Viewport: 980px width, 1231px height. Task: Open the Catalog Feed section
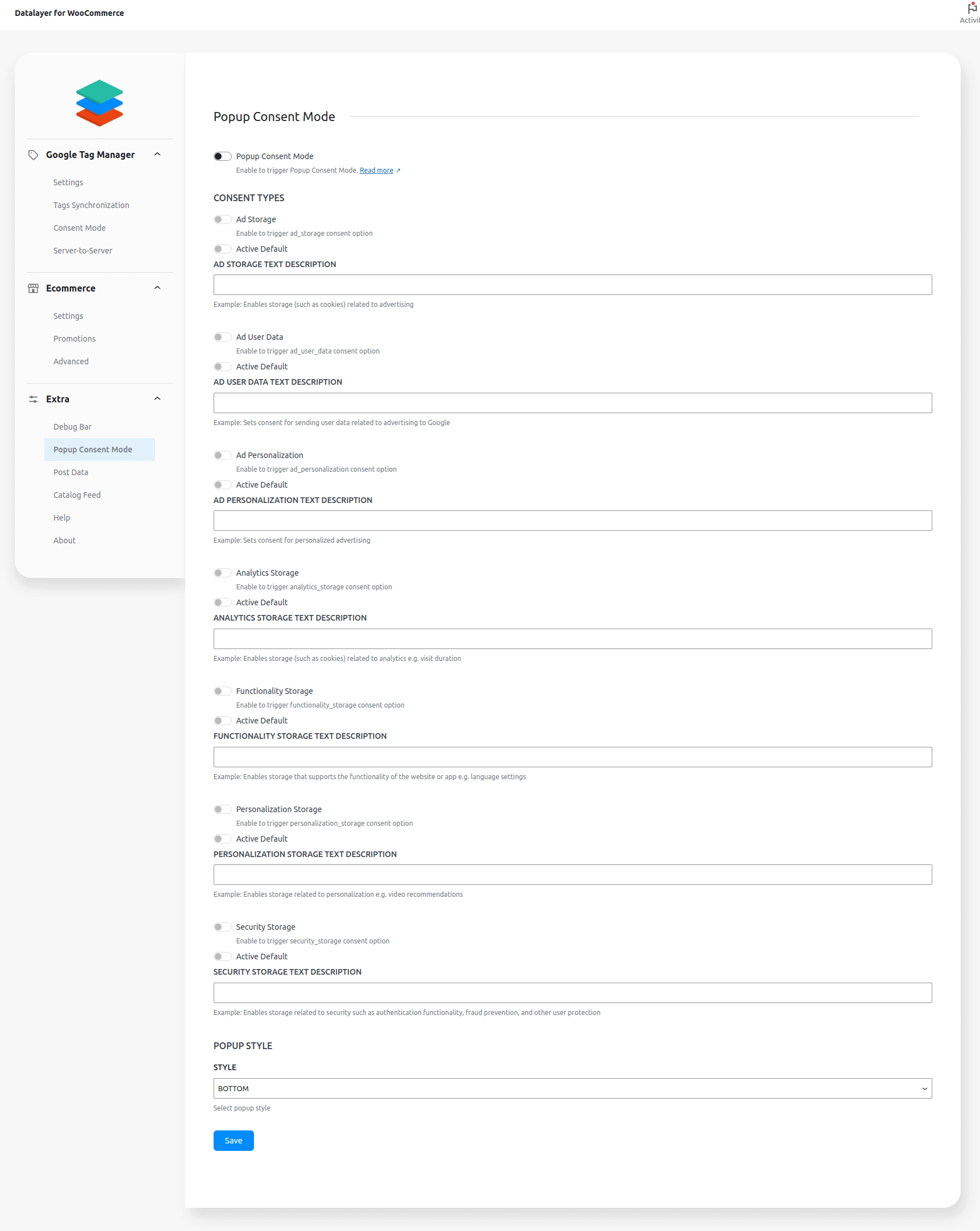pyautogui.click(x=77, y=494)
